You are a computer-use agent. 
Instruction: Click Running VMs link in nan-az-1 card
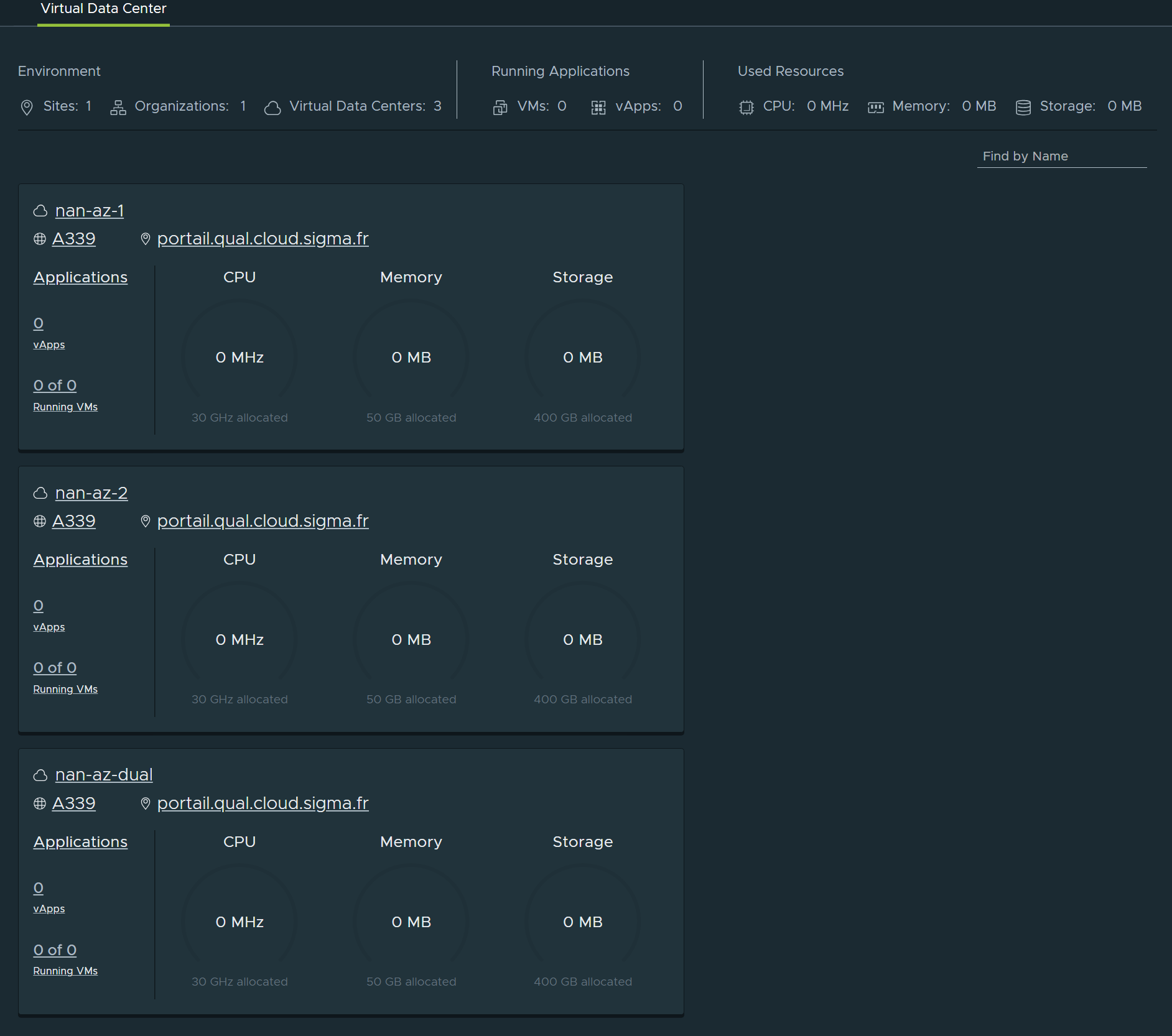coord(65,407)
